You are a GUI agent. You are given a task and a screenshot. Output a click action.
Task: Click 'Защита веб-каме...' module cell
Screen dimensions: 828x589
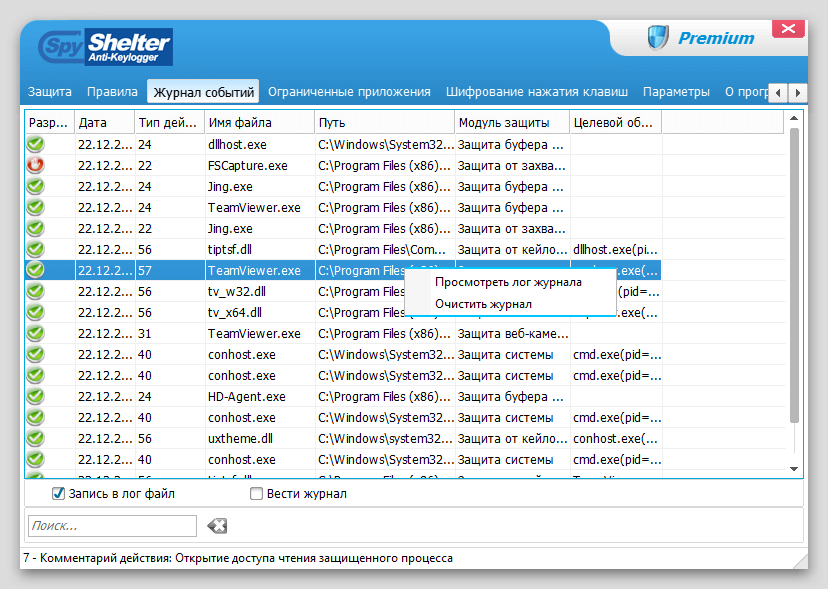click(x=513, y=333)
